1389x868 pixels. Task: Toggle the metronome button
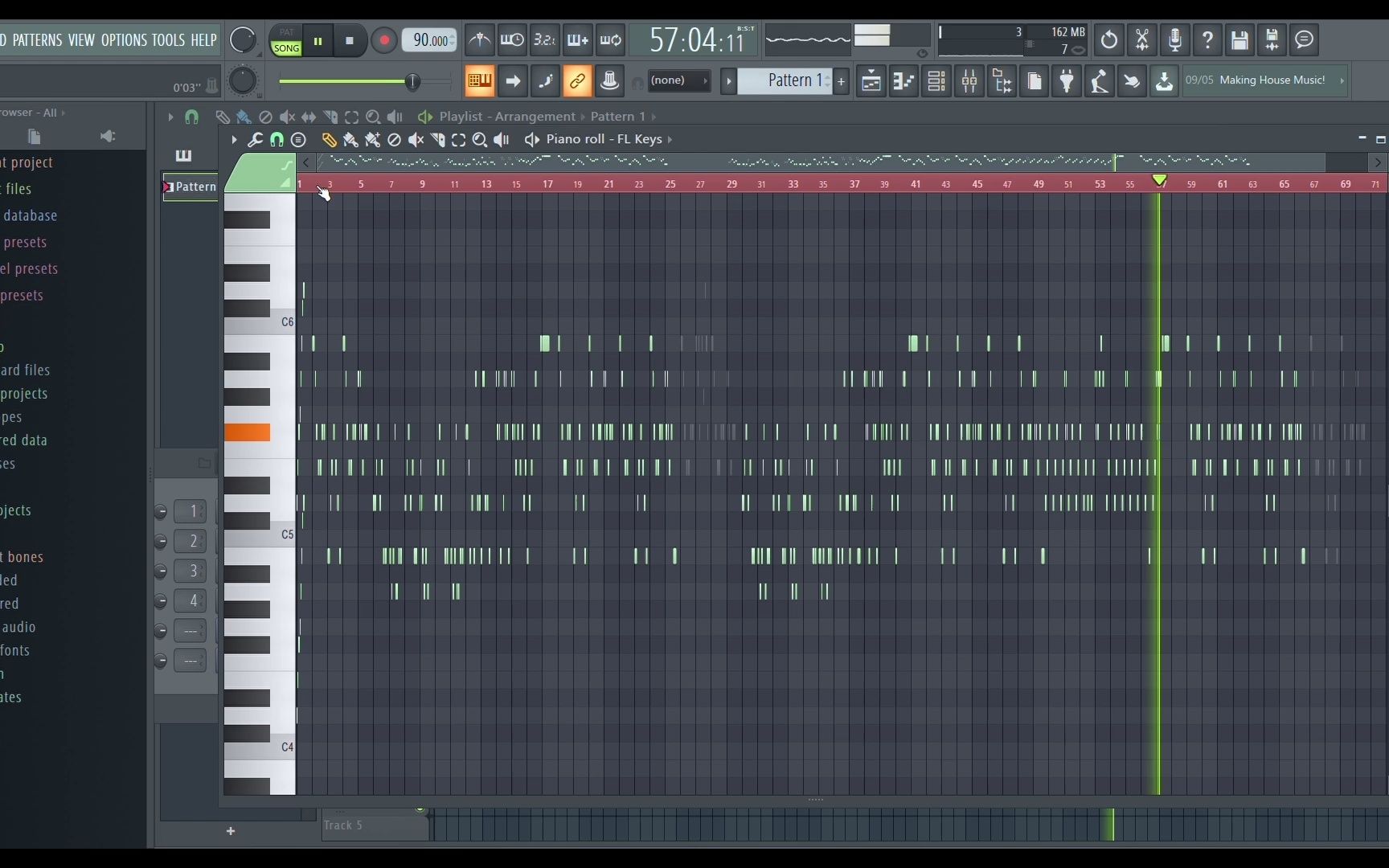[x=480, y=39]
